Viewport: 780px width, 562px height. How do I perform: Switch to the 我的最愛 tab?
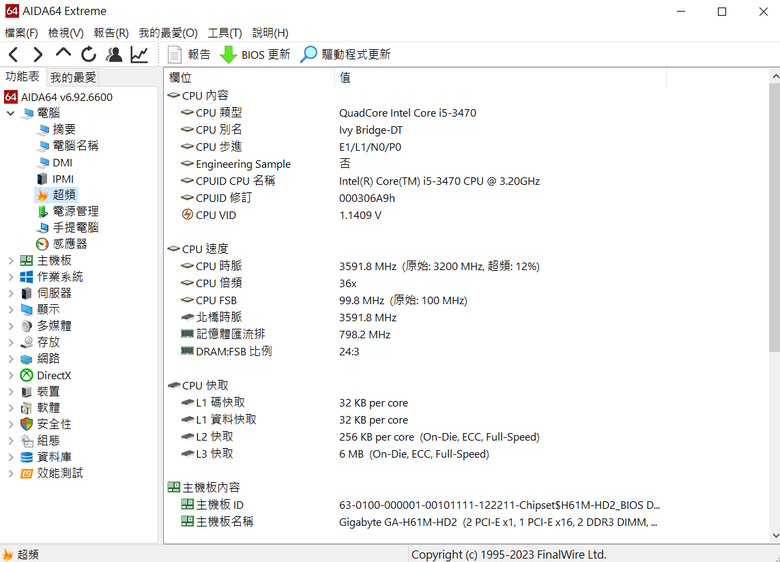[x=73, y=77]
